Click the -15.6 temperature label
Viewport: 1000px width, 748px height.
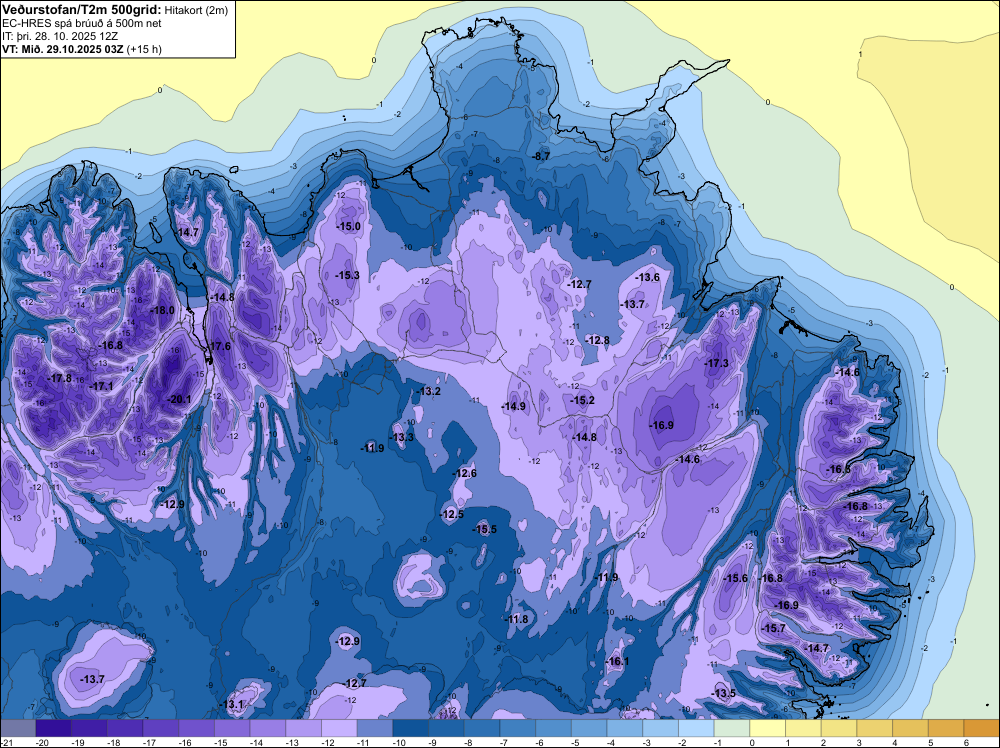point(735,578)
